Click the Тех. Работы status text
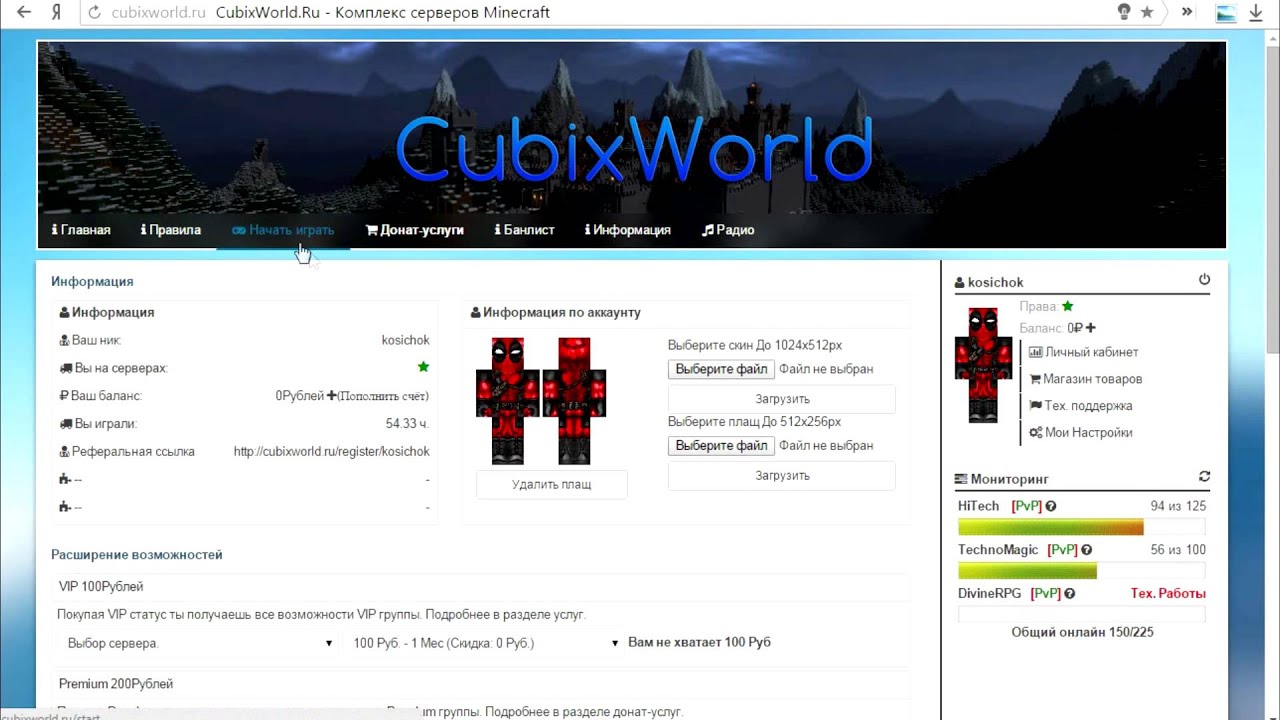 (1168, 593)
